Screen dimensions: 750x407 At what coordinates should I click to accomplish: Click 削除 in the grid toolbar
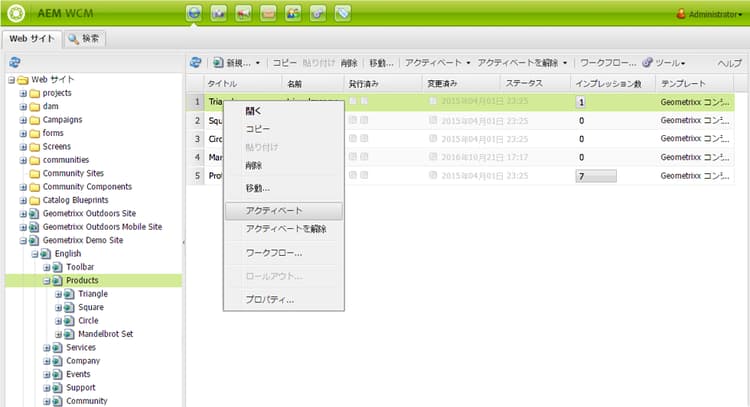(349, 63)
